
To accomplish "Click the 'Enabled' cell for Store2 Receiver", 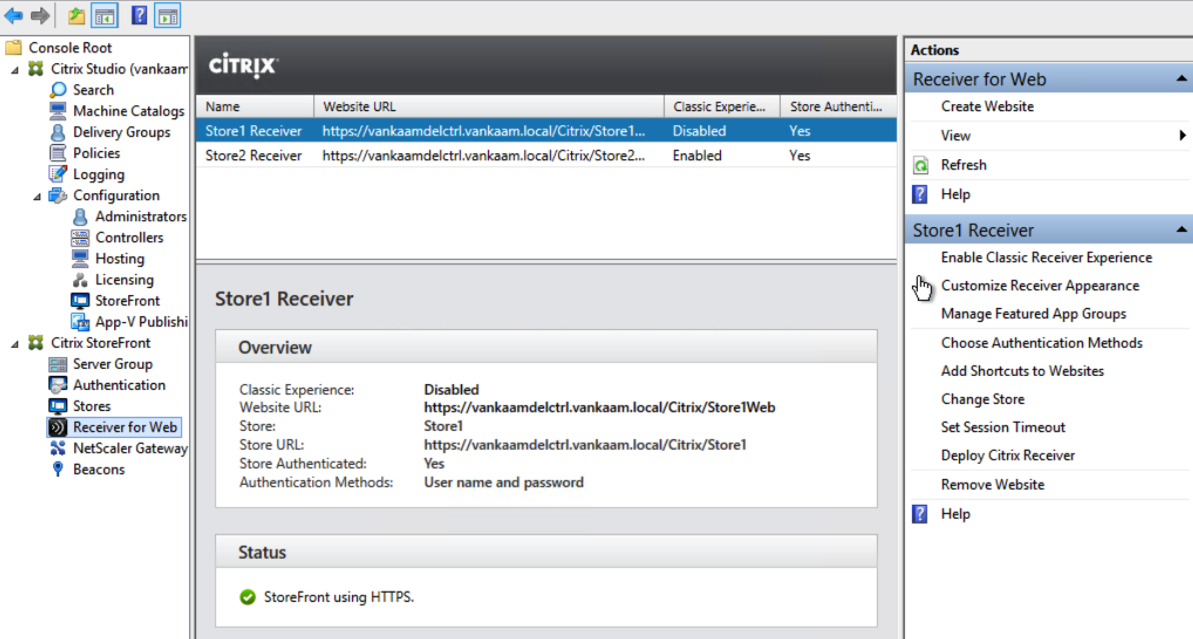I will tap(697, 156).
